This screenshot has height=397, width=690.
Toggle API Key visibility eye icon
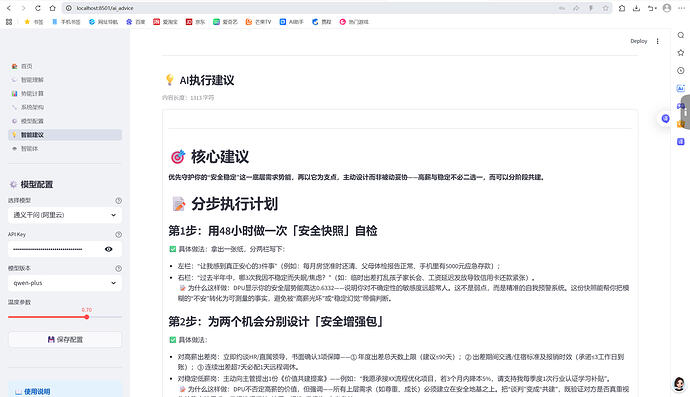pos(109,249)
